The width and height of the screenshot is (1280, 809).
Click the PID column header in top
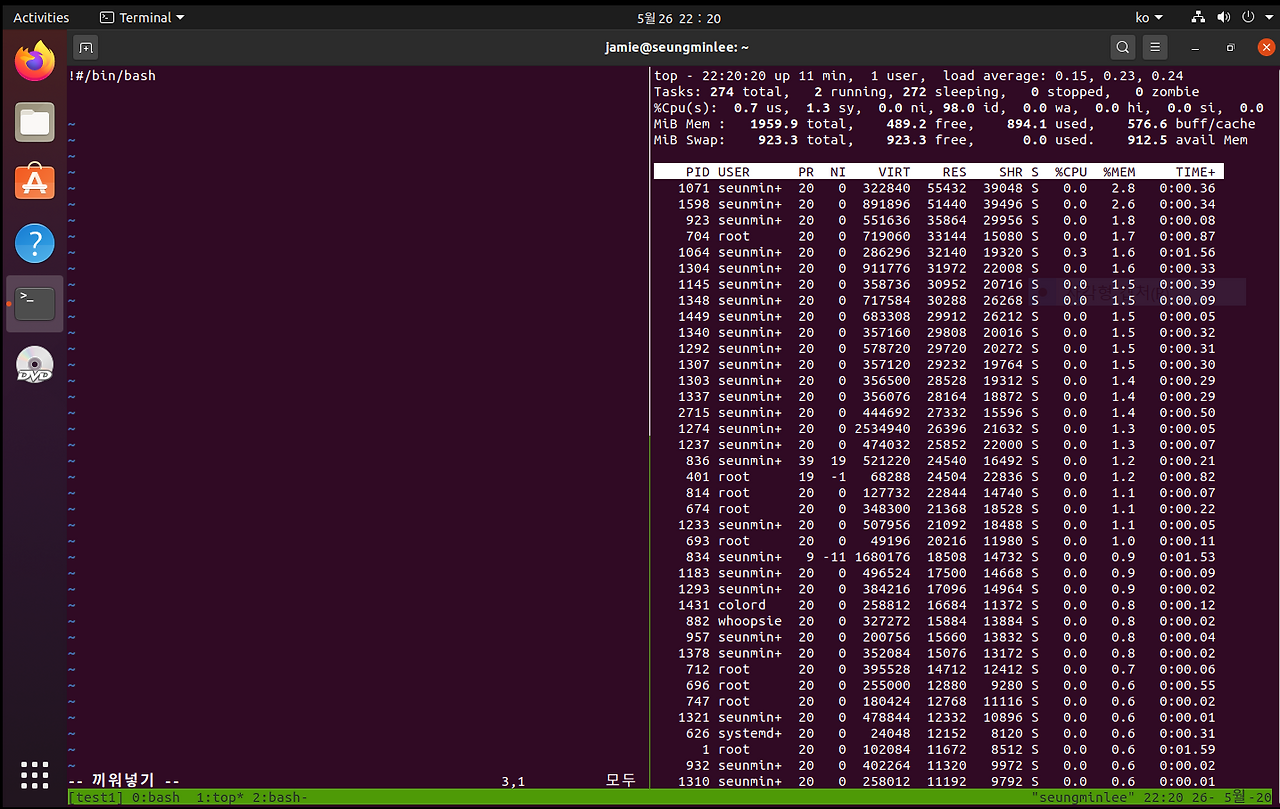click(698, 172)
